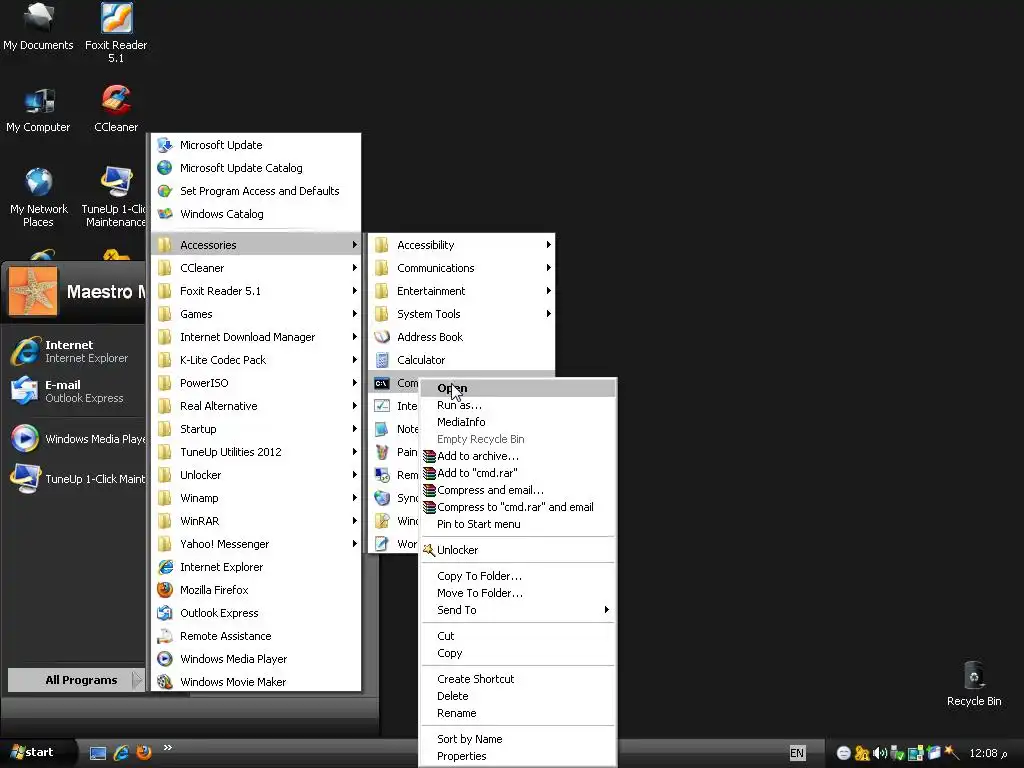Click Copy To Folder... entry
This screenshot has height=768, width=1024.
[x=517, y=576]
